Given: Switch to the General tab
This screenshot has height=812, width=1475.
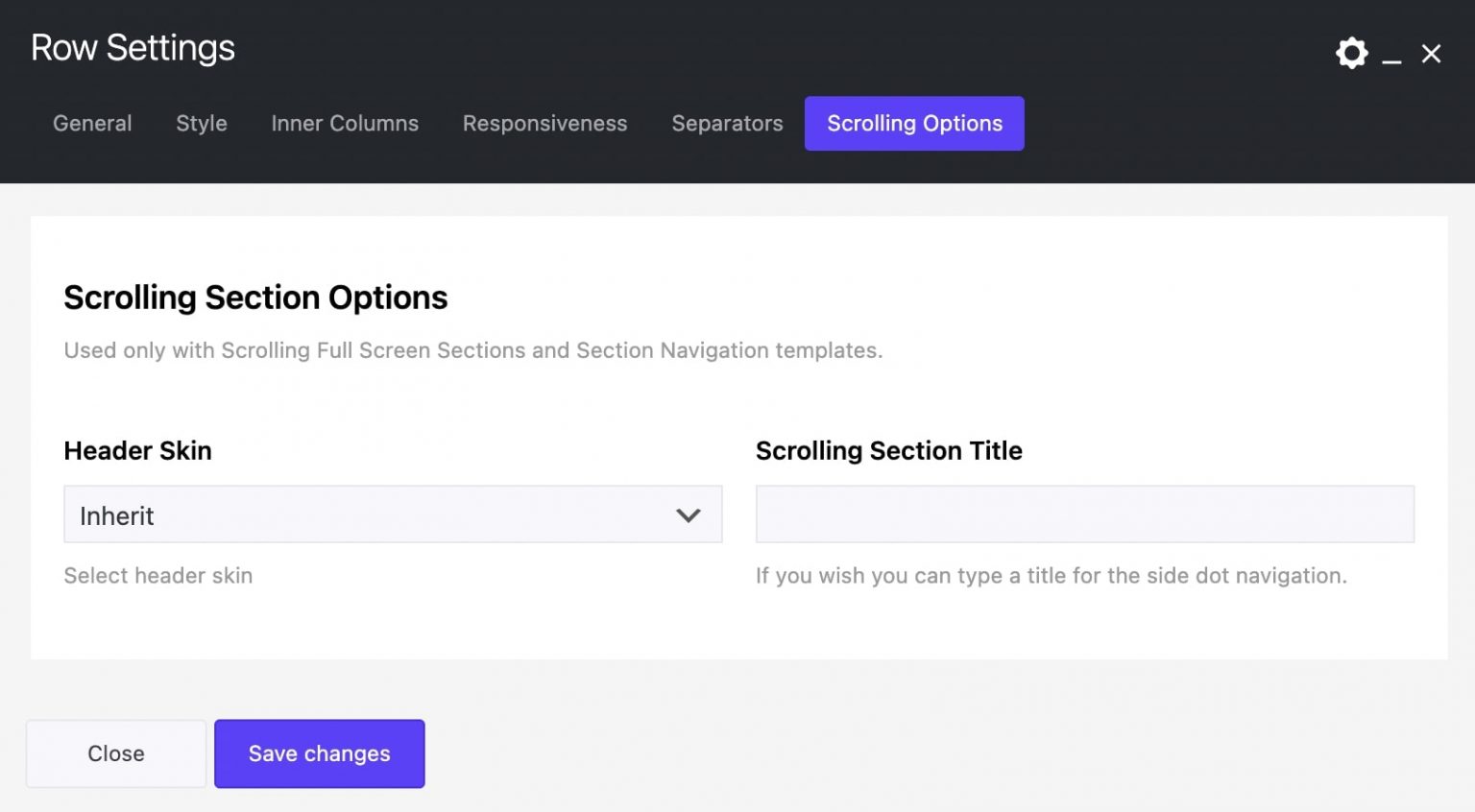Looking at the screenshot, I should [91, 123].
